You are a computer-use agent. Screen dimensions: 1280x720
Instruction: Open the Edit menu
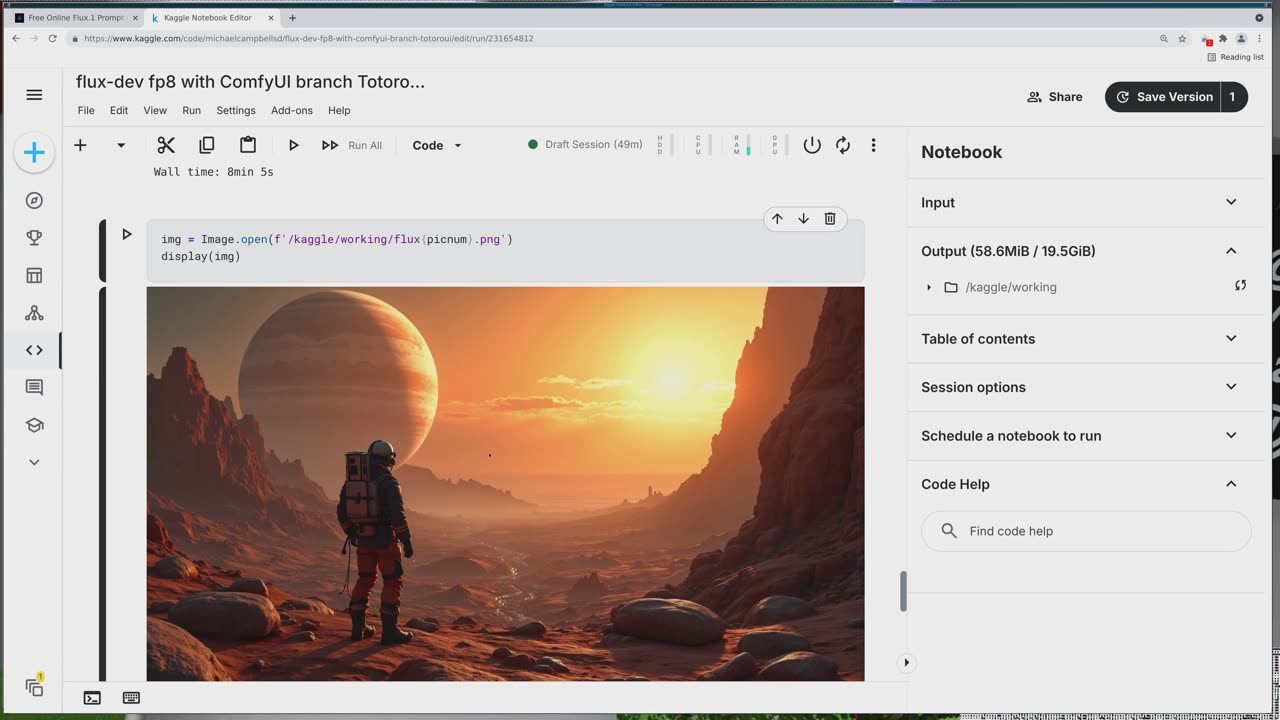pyautogui.click(x=119, y=110)
